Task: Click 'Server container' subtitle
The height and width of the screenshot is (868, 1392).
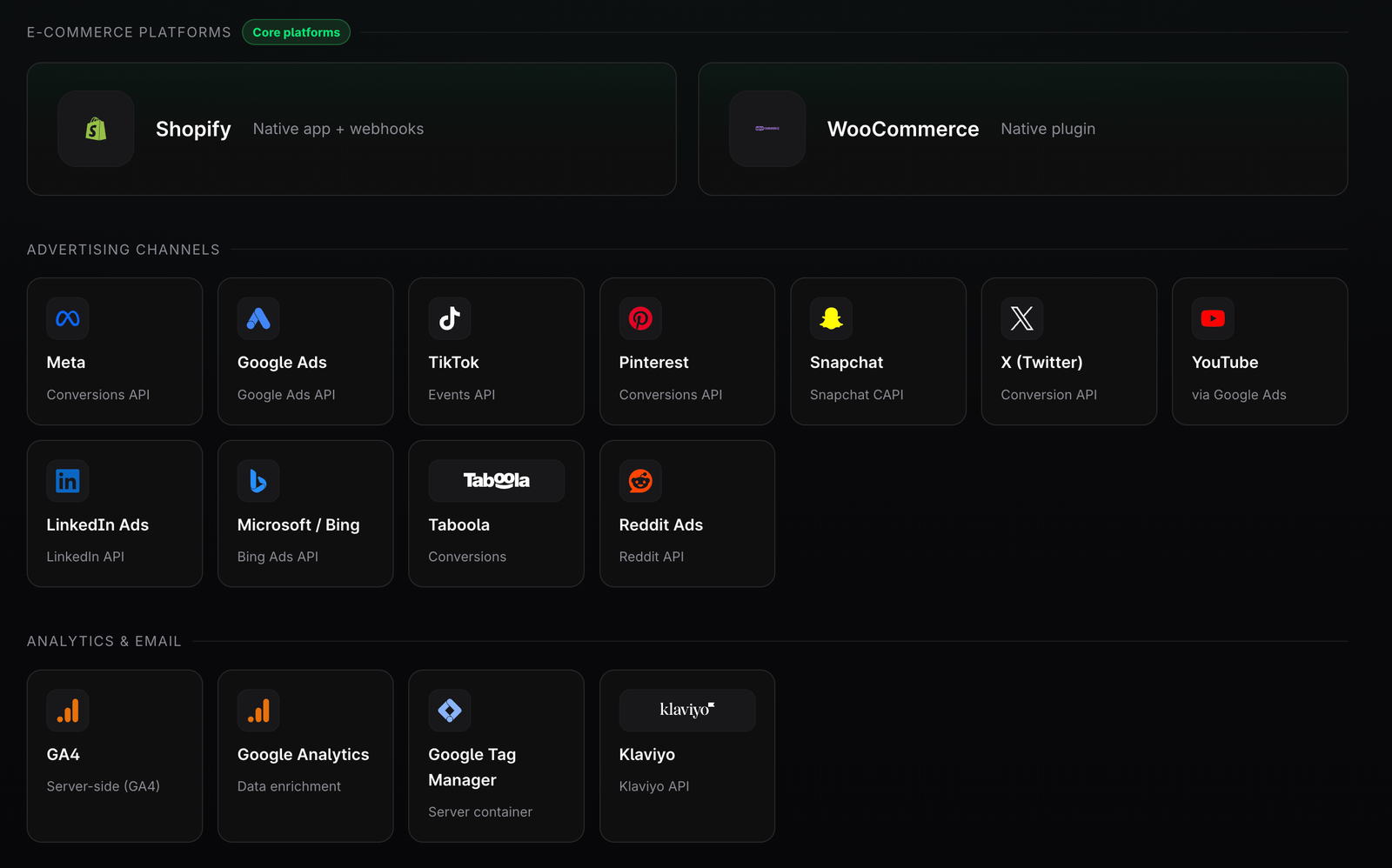Action: click(480, 812)
